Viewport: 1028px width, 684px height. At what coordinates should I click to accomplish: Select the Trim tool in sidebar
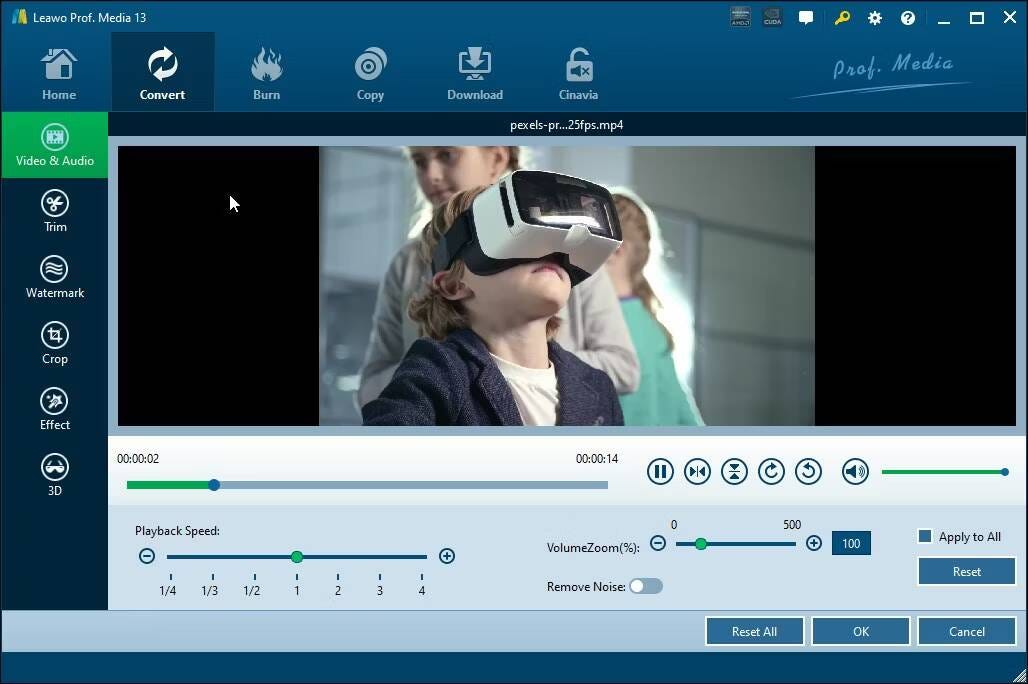(x=55, y=209)
